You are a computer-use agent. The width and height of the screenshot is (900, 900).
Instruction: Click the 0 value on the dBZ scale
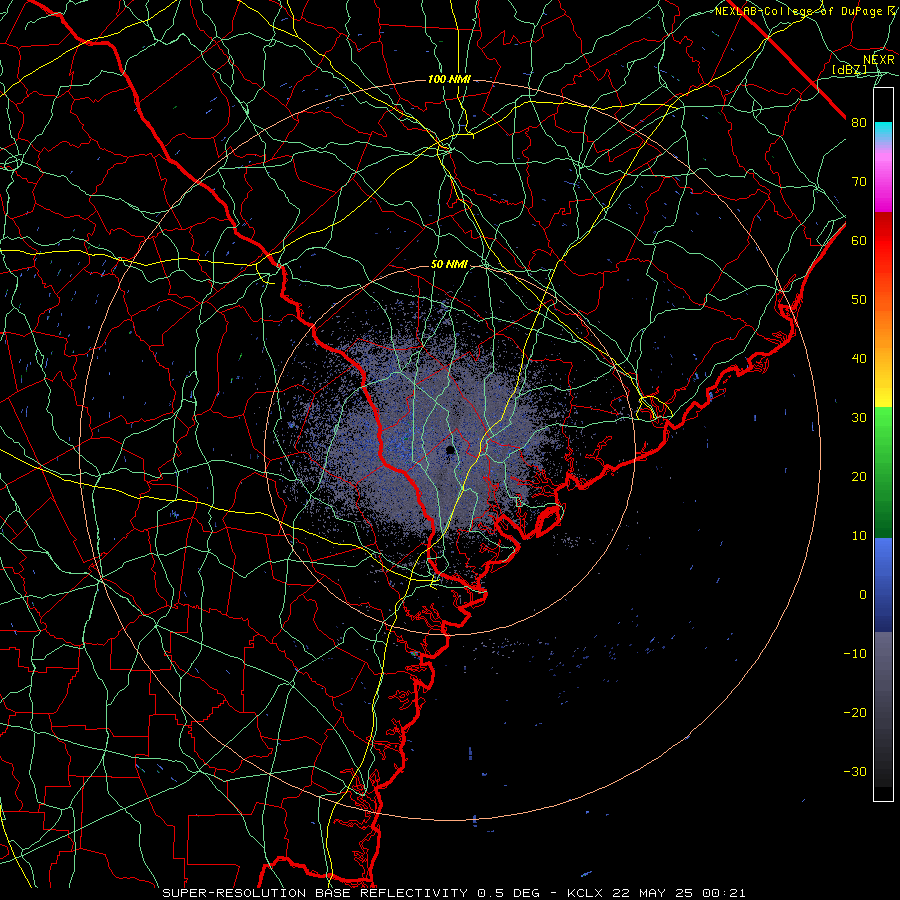click(x=863, y=595)
